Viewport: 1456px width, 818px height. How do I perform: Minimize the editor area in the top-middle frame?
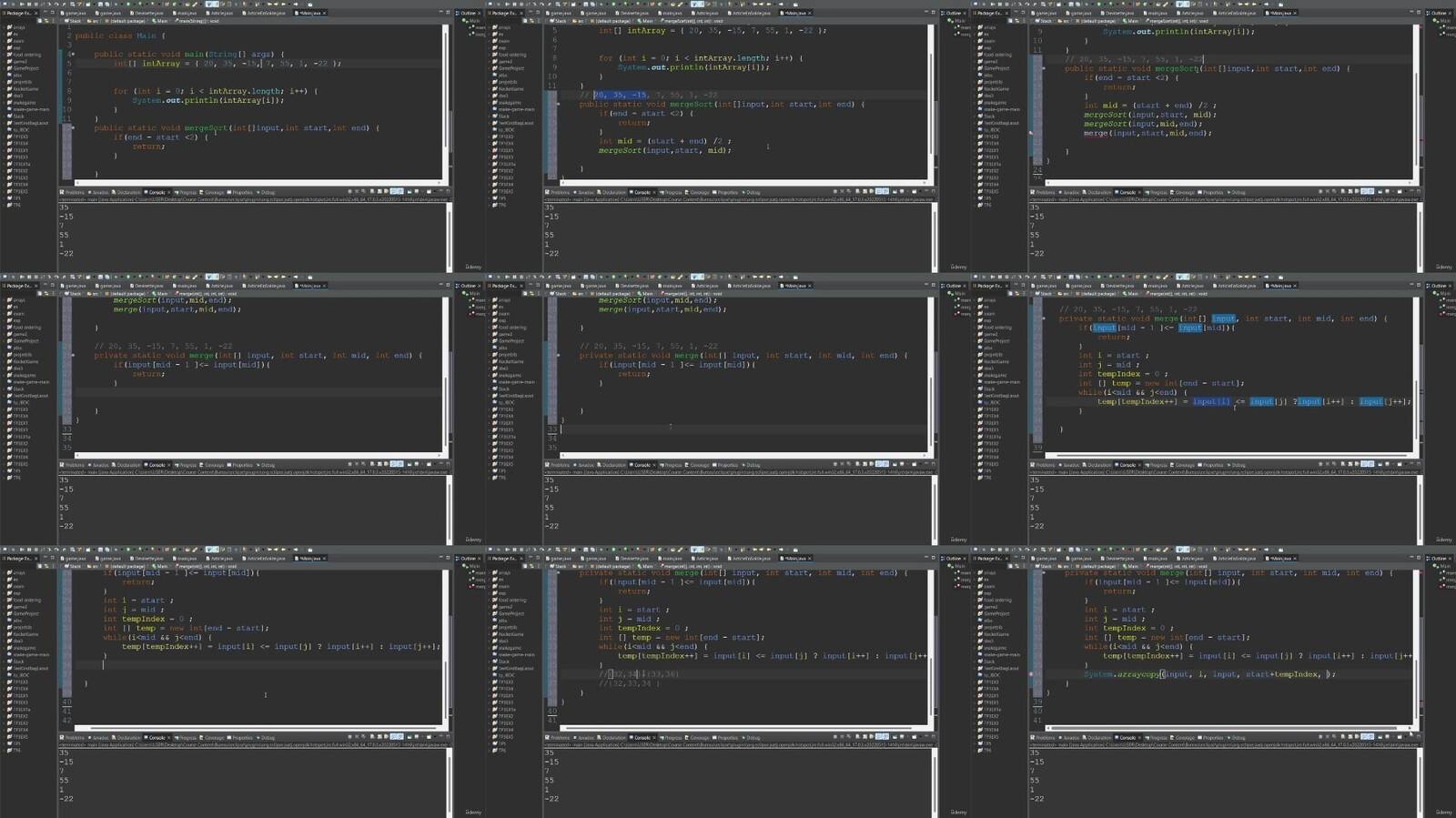pos(926,13)
